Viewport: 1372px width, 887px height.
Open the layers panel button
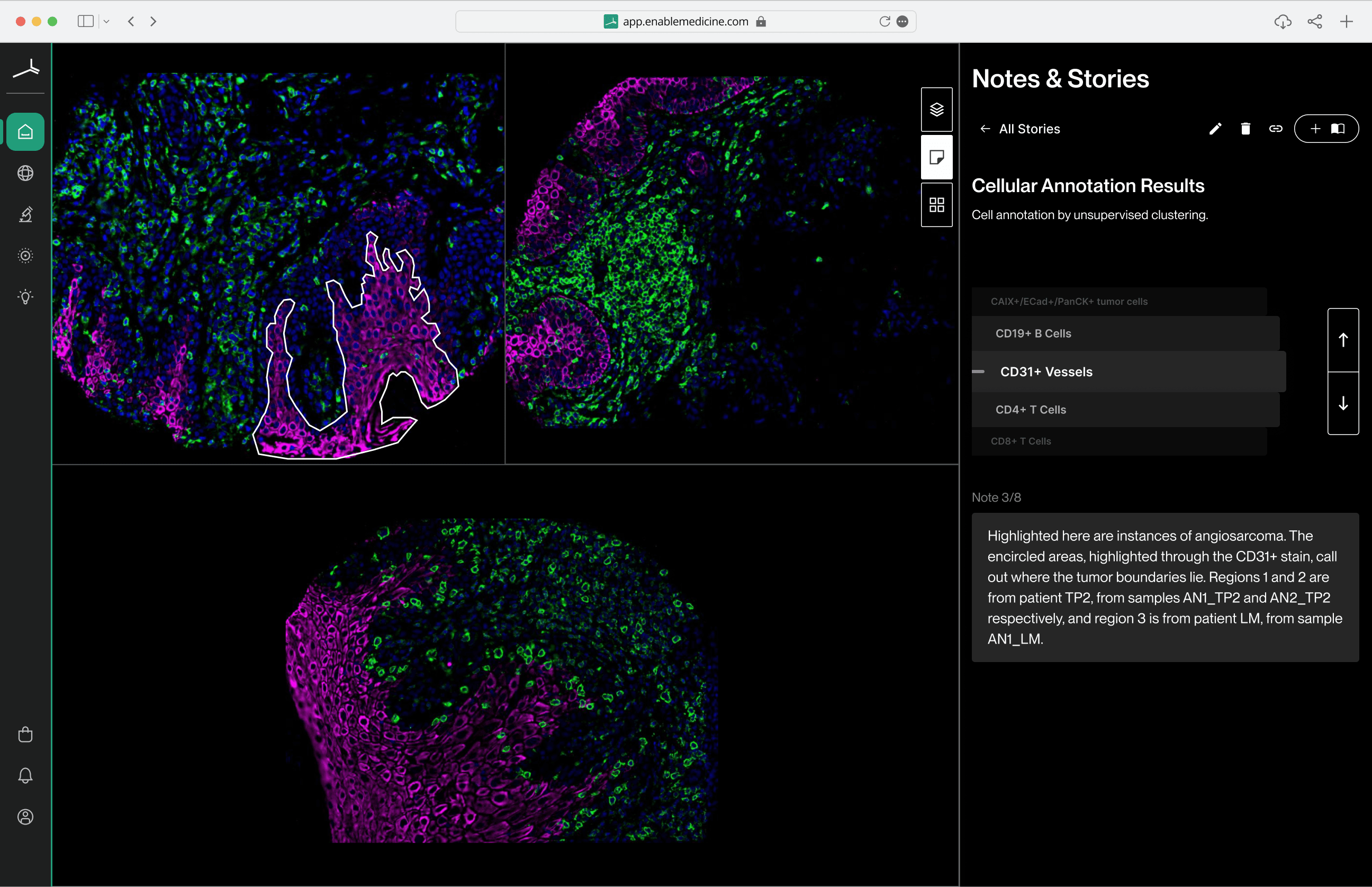[936, 110]
